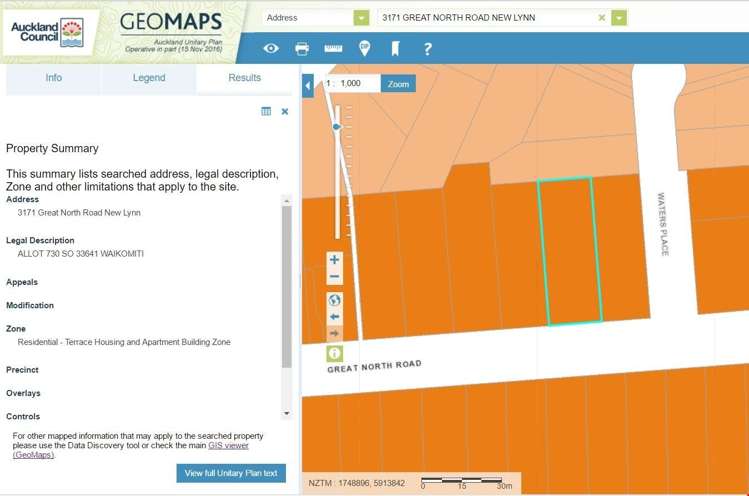Screen dimensions: 749x496
Task: Open the bookmarks icon
Action: pyautogui.click(x=396, y=48)
